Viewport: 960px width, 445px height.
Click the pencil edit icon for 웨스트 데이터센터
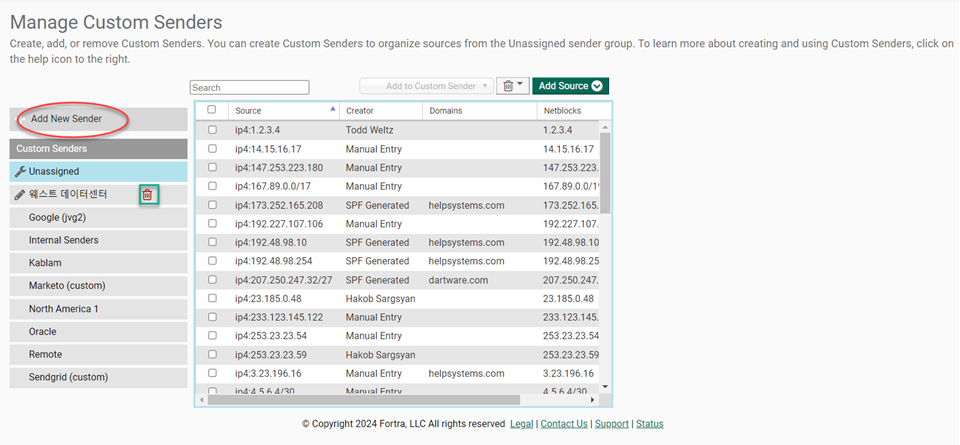pyautogui.click(x=20, y=195)
